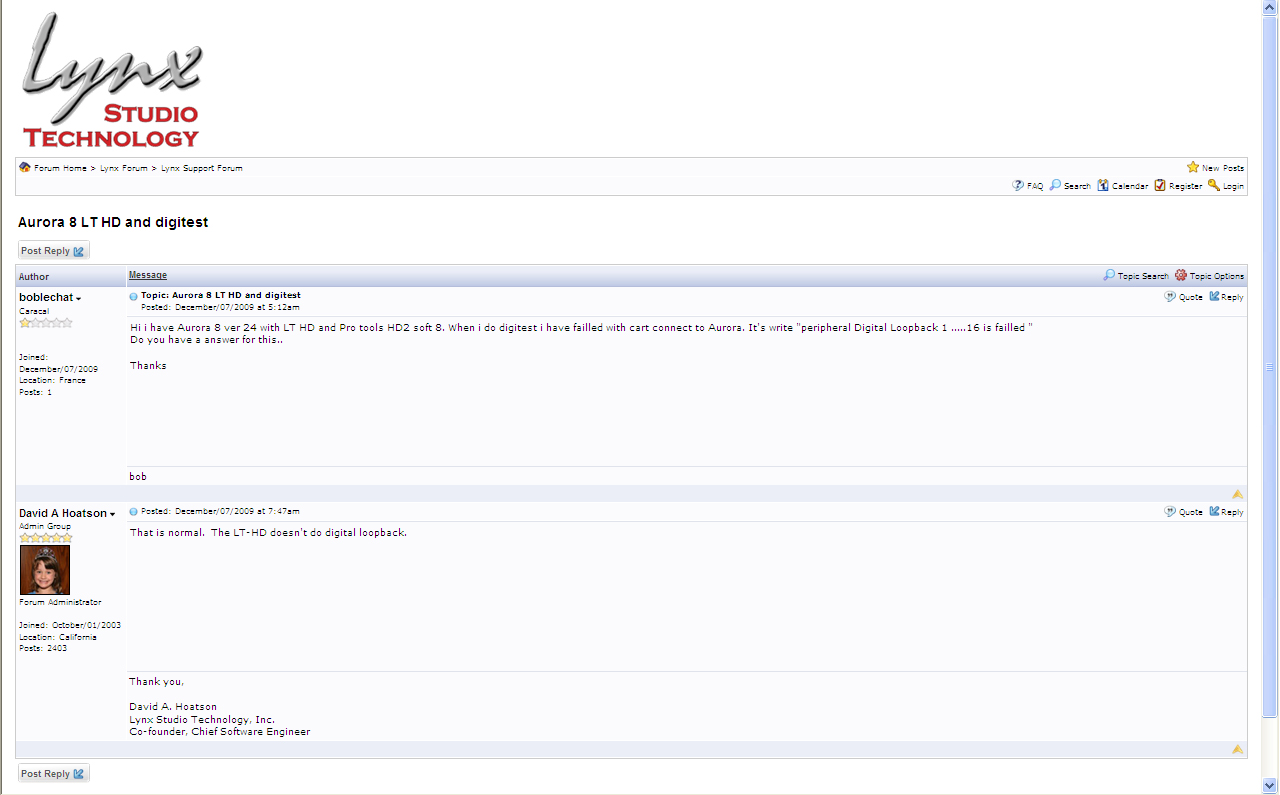
Task: Click the 'Location: California' text
Action: pyautogui.click(x=58, y=637)
